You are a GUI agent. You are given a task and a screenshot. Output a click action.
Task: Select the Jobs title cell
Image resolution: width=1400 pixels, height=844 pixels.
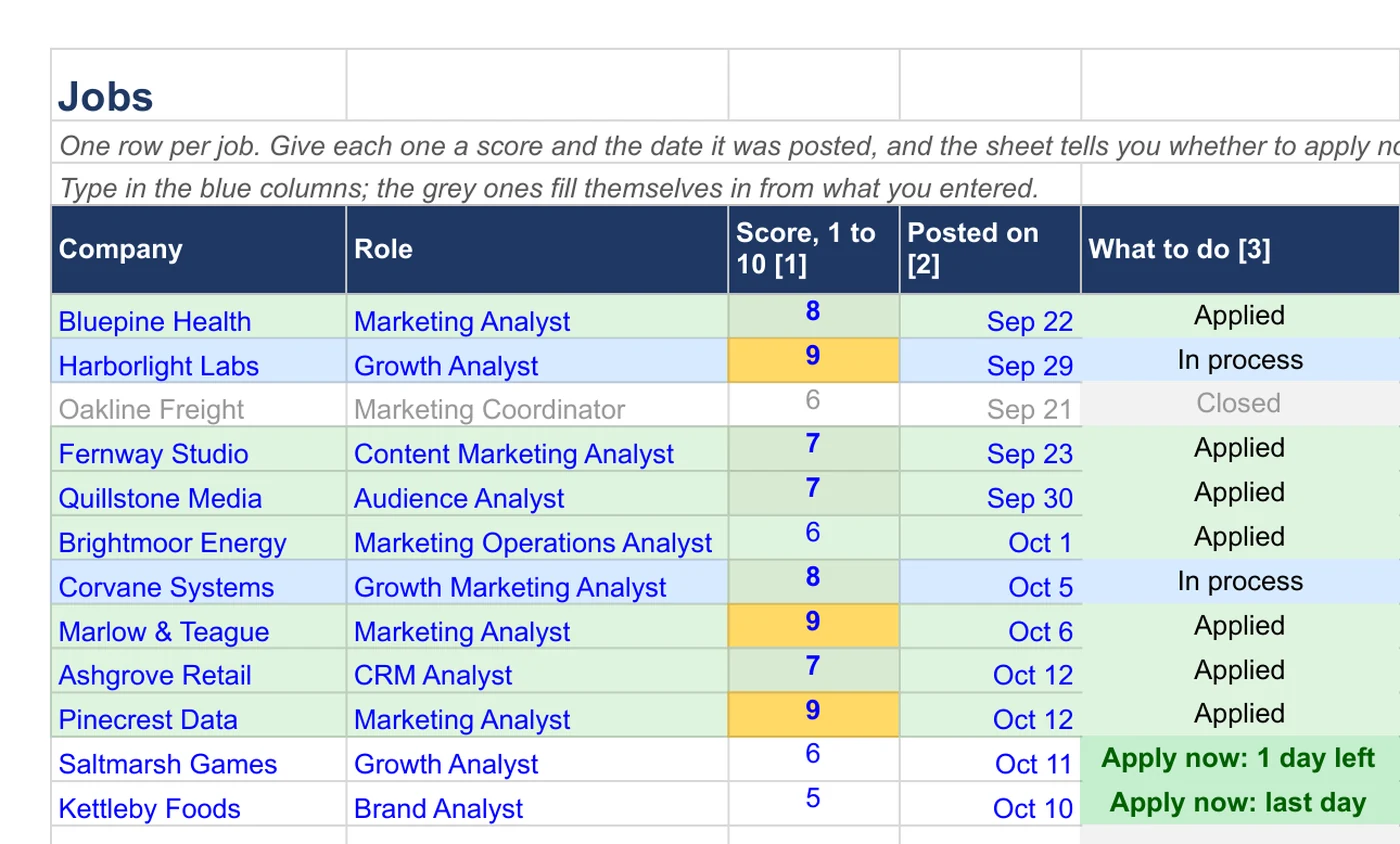[199, 85]
